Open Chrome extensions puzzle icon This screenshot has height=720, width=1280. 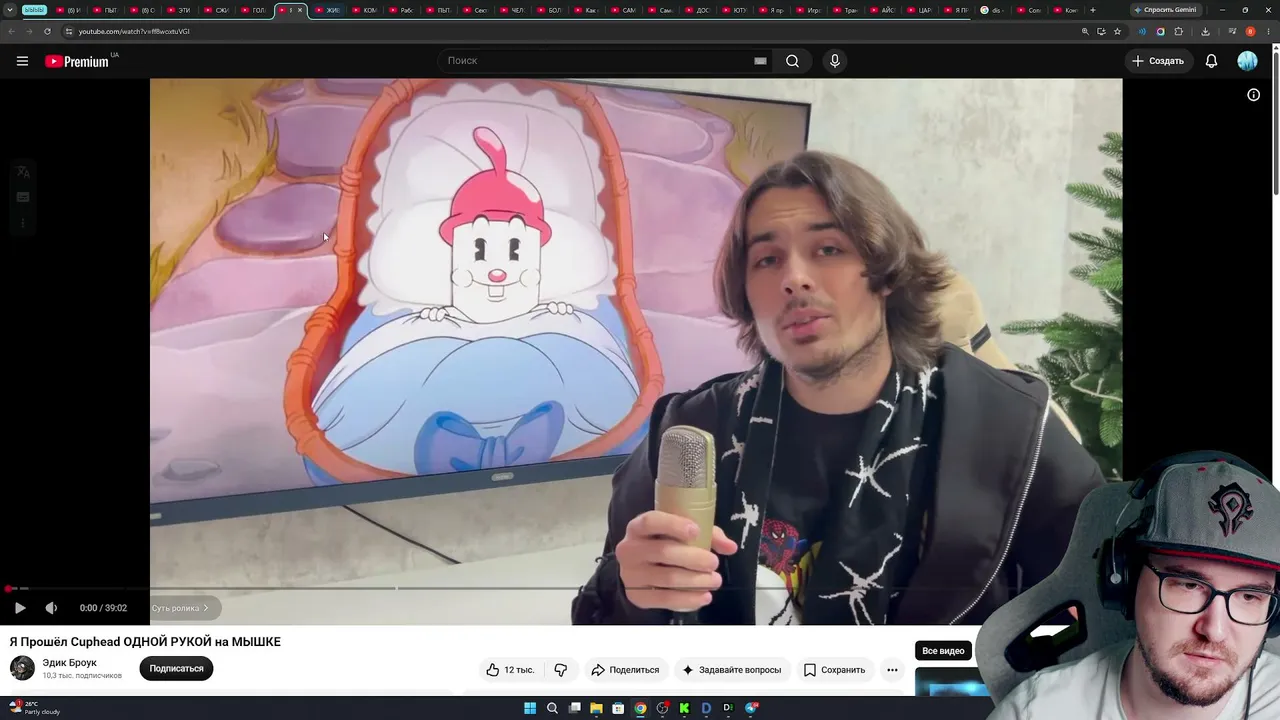(1178, 31)
